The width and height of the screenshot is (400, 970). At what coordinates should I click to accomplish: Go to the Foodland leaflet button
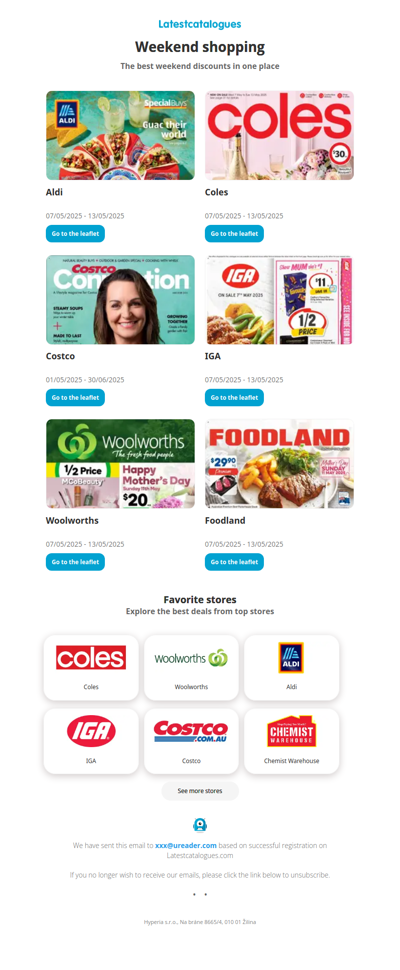(234, 562)
